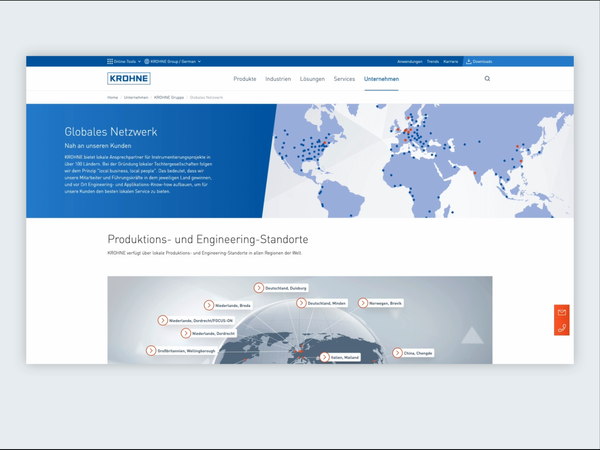Go to Home in the breadcrumb

pyautogui.click(x=112, y=97)
